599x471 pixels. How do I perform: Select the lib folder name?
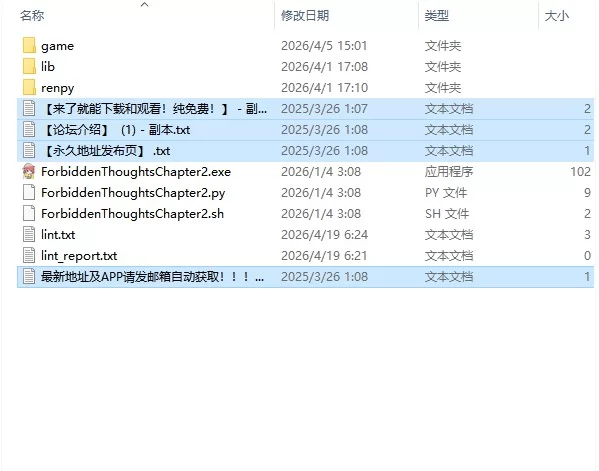(48, 66)
